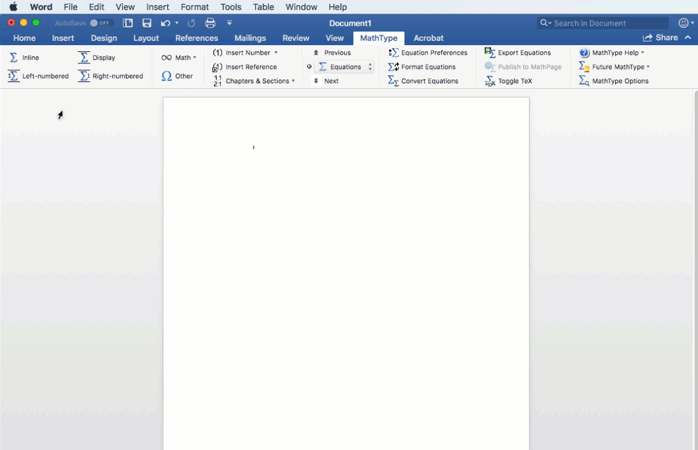Open the Format menu in menu bar
The width and height of the screenshot is (698, 450).
[x=194, y=7]
